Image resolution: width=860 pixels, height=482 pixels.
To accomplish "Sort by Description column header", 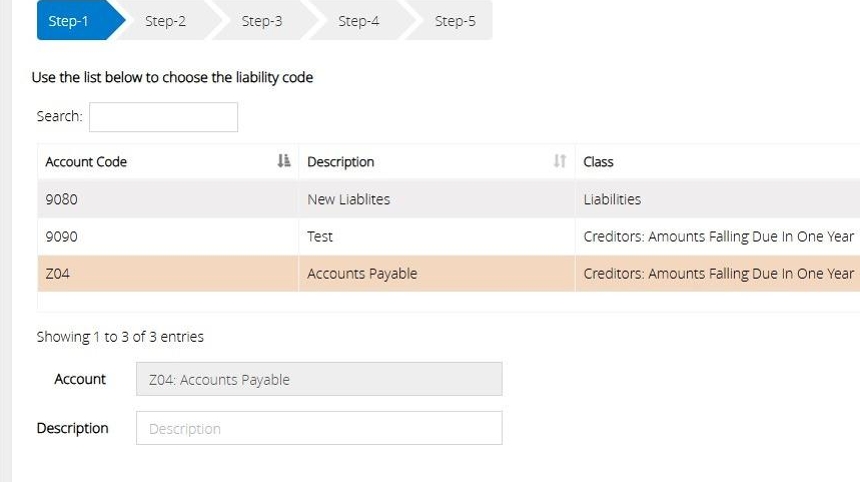I will [341, 162].
